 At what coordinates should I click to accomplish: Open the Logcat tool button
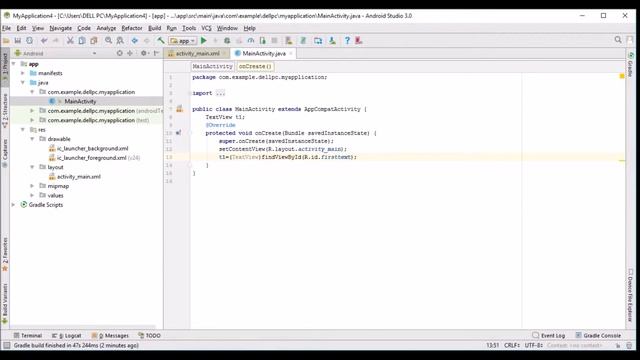67,336
